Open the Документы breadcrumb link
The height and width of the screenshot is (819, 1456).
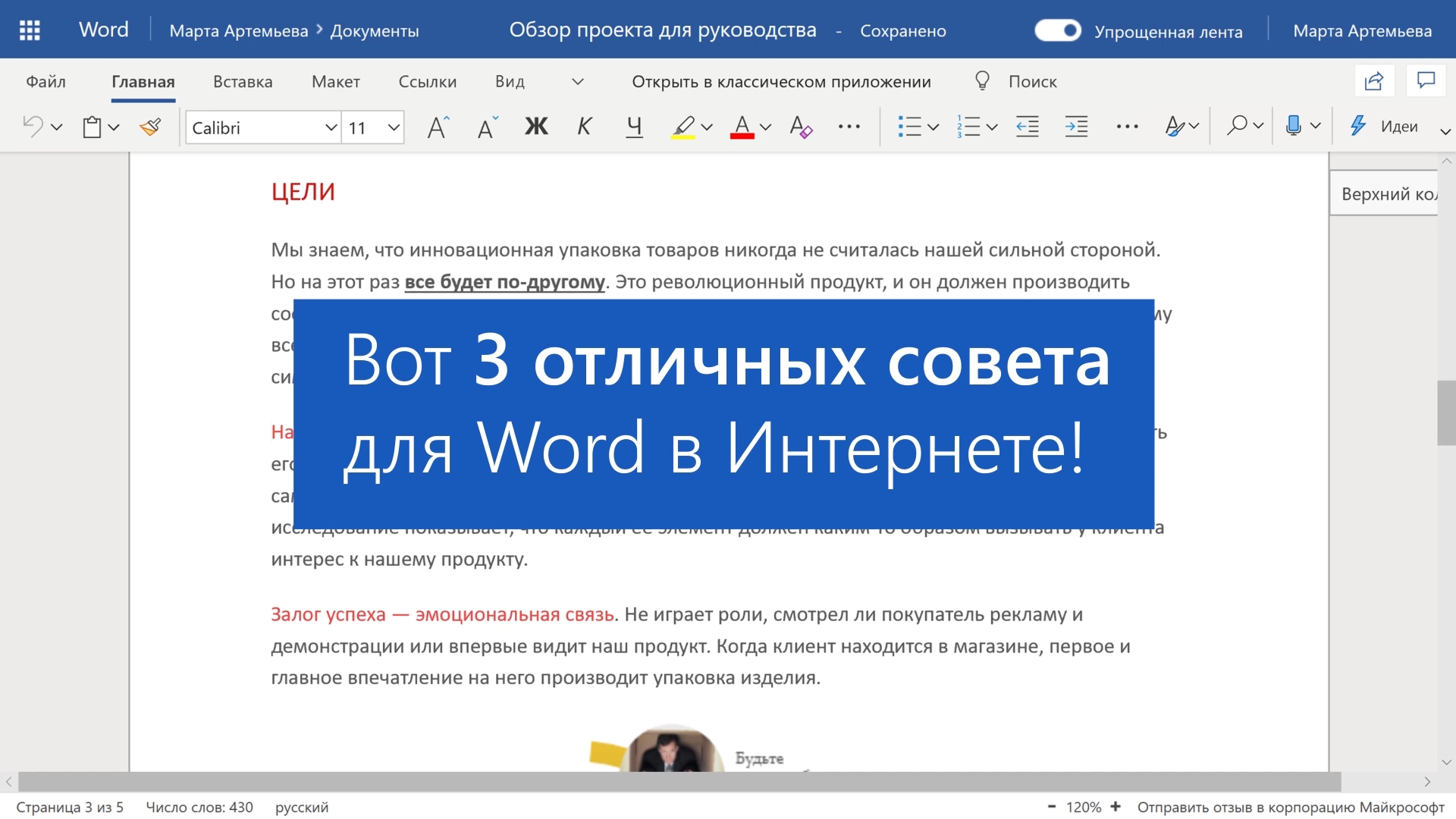(375, 31)
